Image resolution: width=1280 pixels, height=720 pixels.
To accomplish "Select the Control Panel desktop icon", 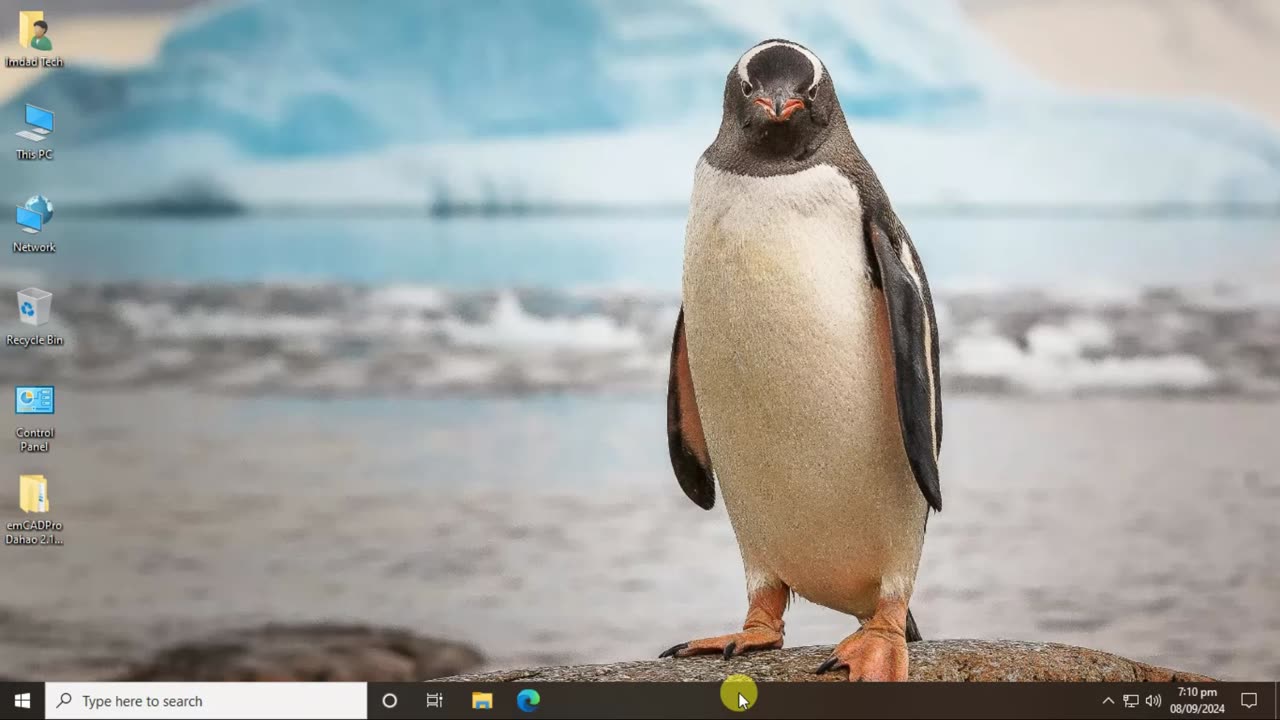I will [x=34, y=417].
